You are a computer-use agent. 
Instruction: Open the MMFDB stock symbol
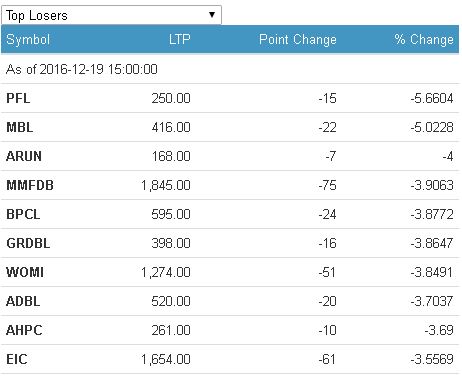click(30, 185)
